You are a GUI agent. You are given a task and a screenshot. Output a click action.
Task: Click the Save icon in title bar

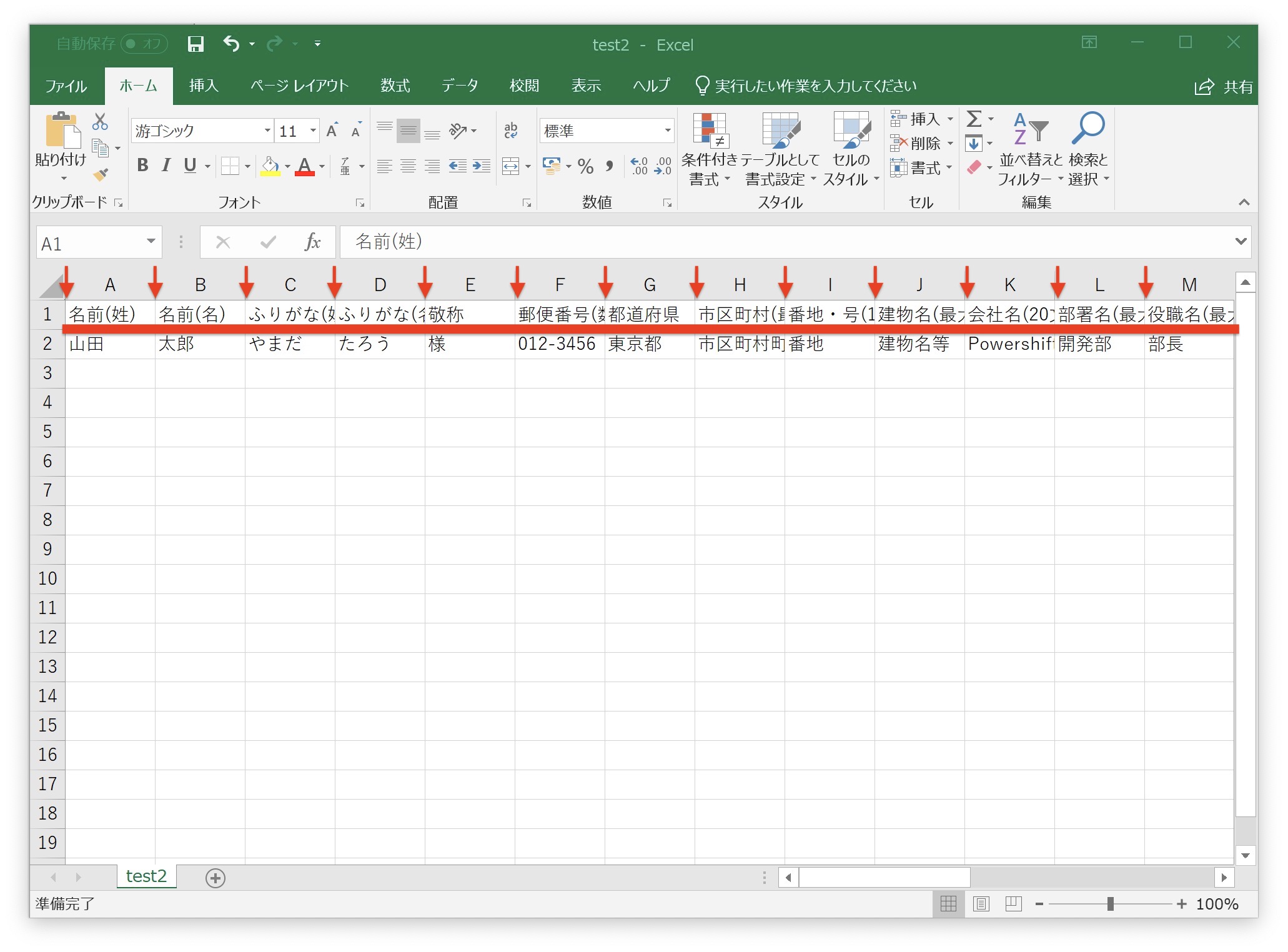coord(196,44)
